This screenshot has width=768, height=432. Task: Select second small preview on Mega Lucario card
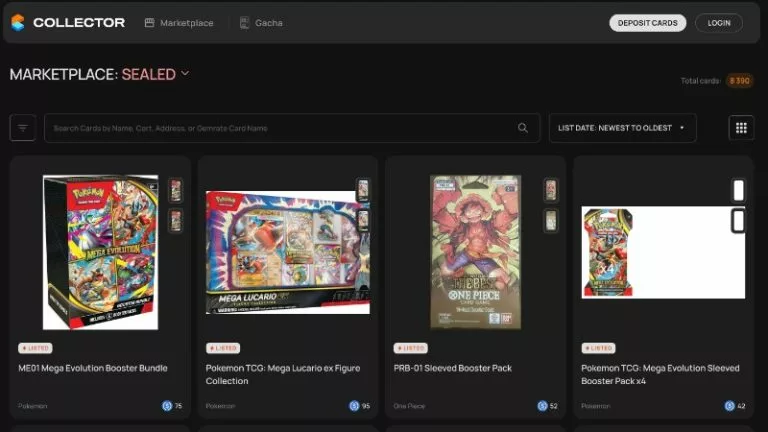(363, 221)
